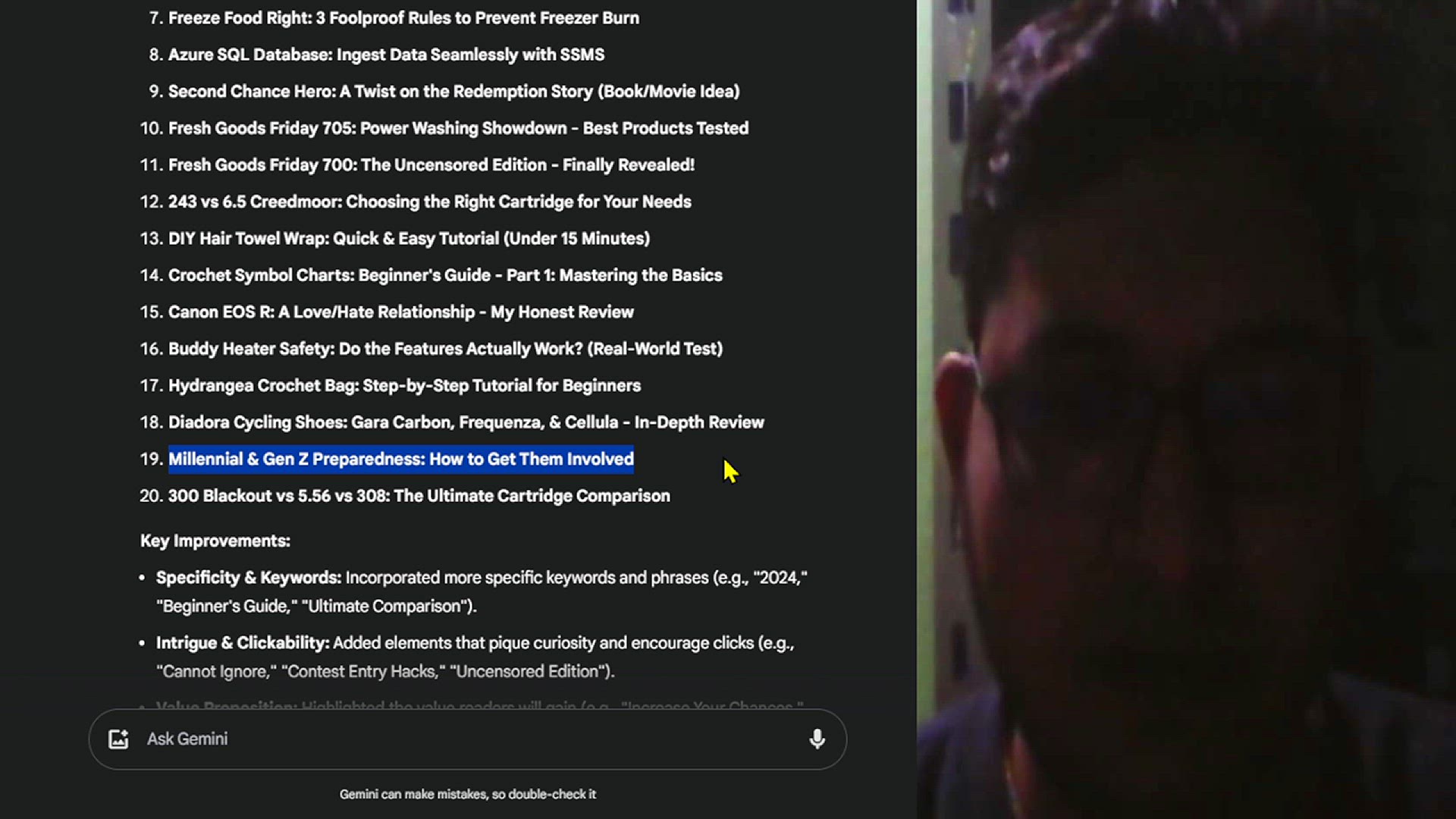Click Fresh Goods Friday 700 Uncensored title
This screenshot has width=1456, height=819.
coord(431,165)
